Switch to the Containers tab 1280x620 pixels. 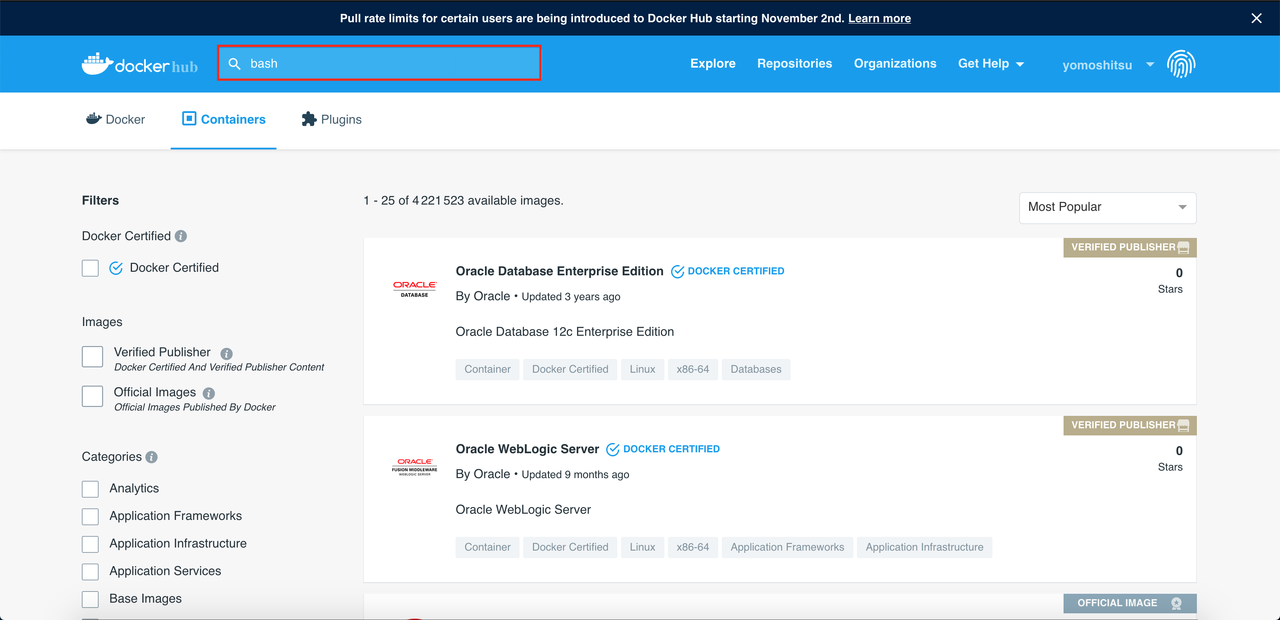[x=224, y=119]
